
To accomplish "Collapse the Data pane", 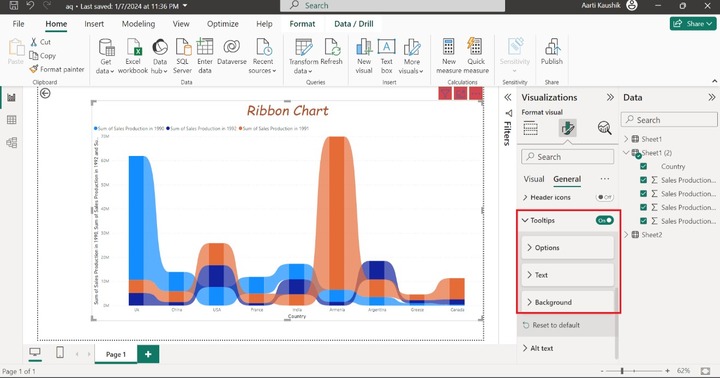I will coord(711,97).
